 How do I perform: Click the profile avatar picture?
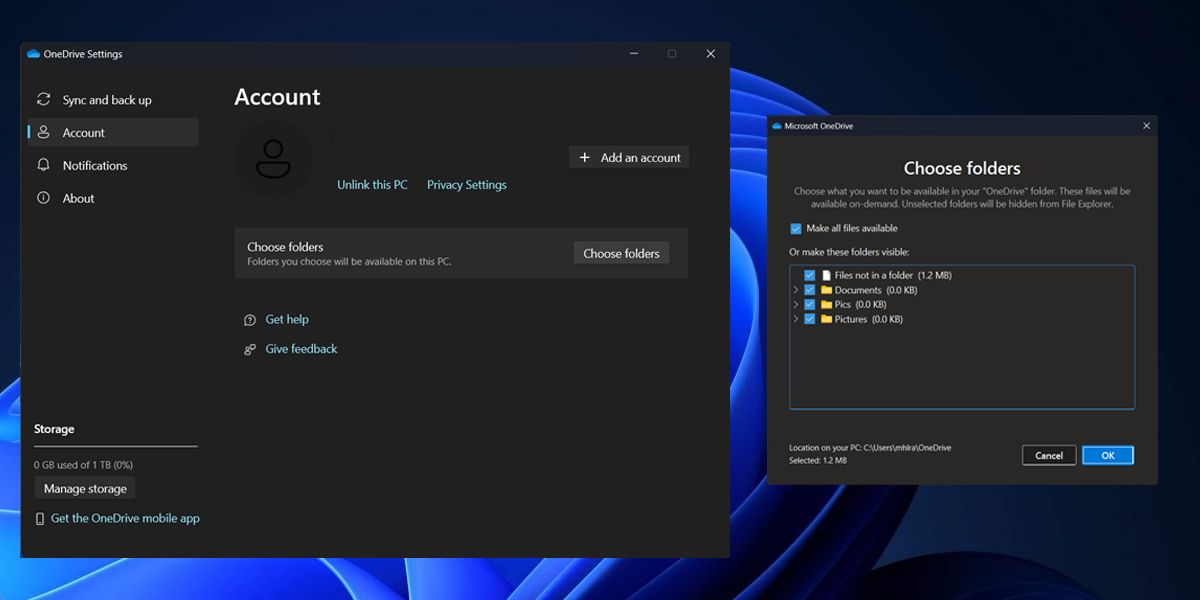point(273,160)
